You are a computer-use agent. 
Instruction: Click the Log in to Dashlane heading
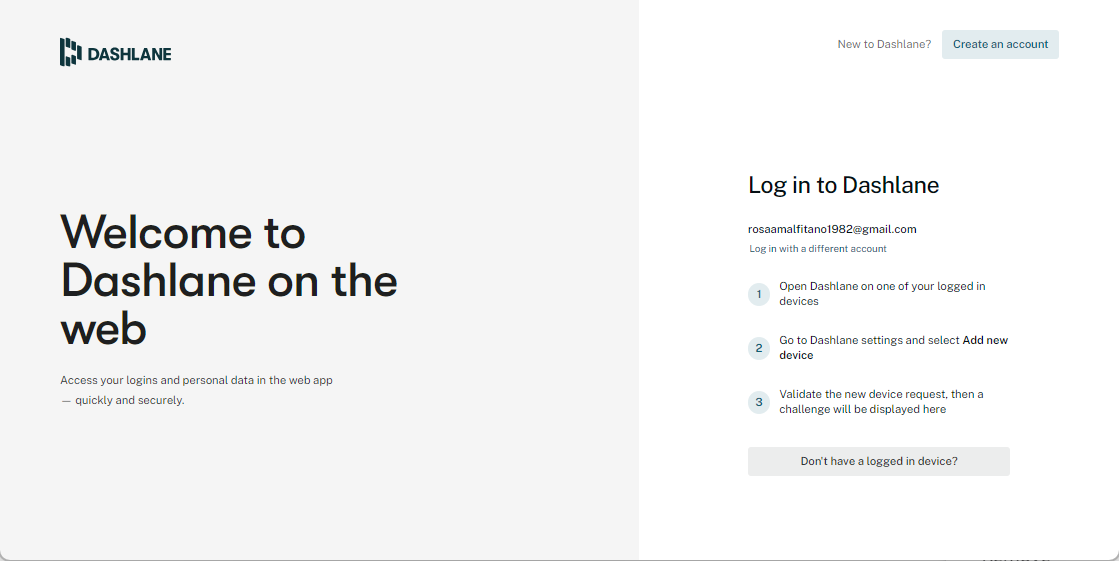(843, 185)
